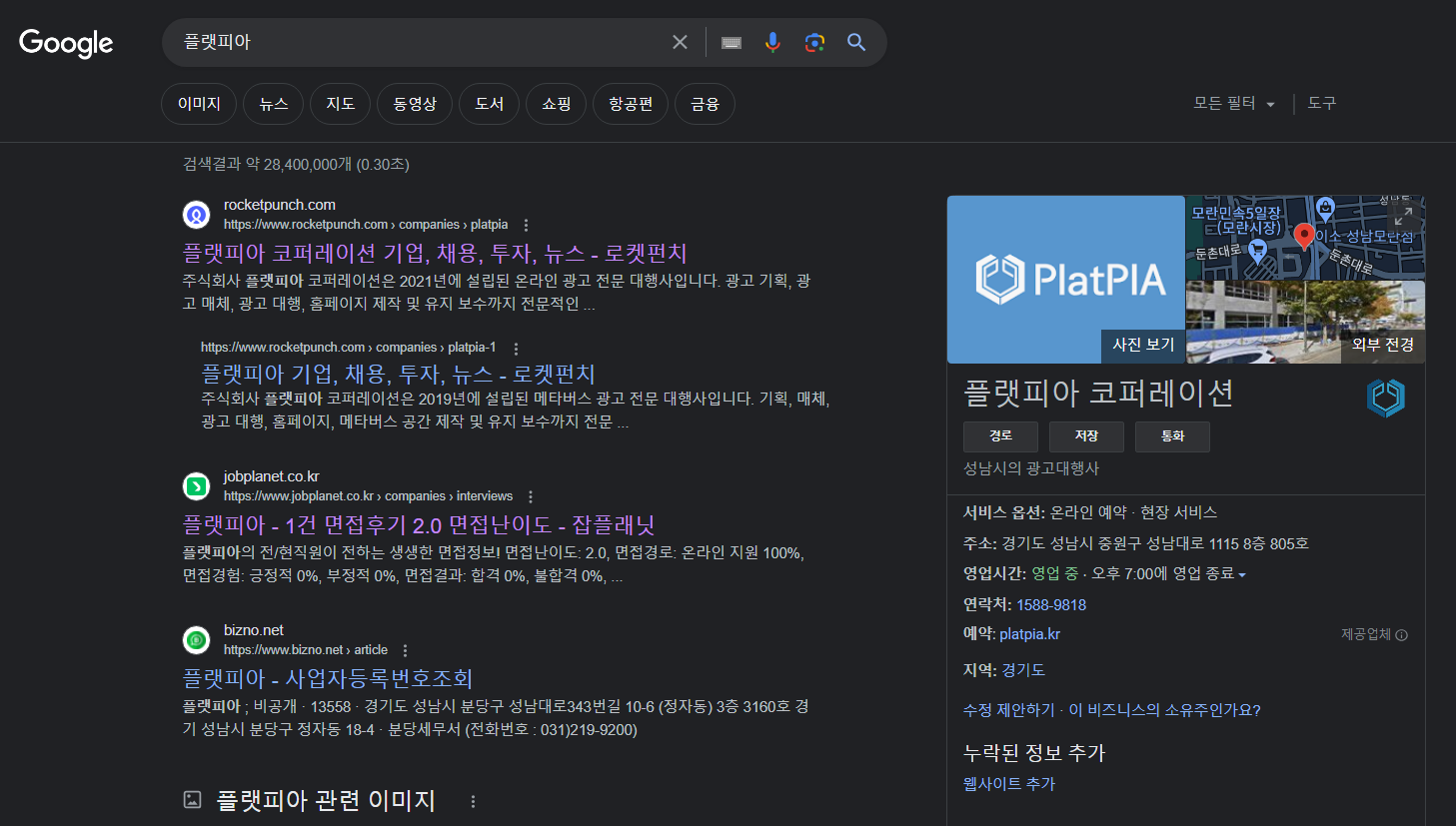Click the 검색결과 약 28,400,000개 result count

pyautogui.click(x=296, y=164)
